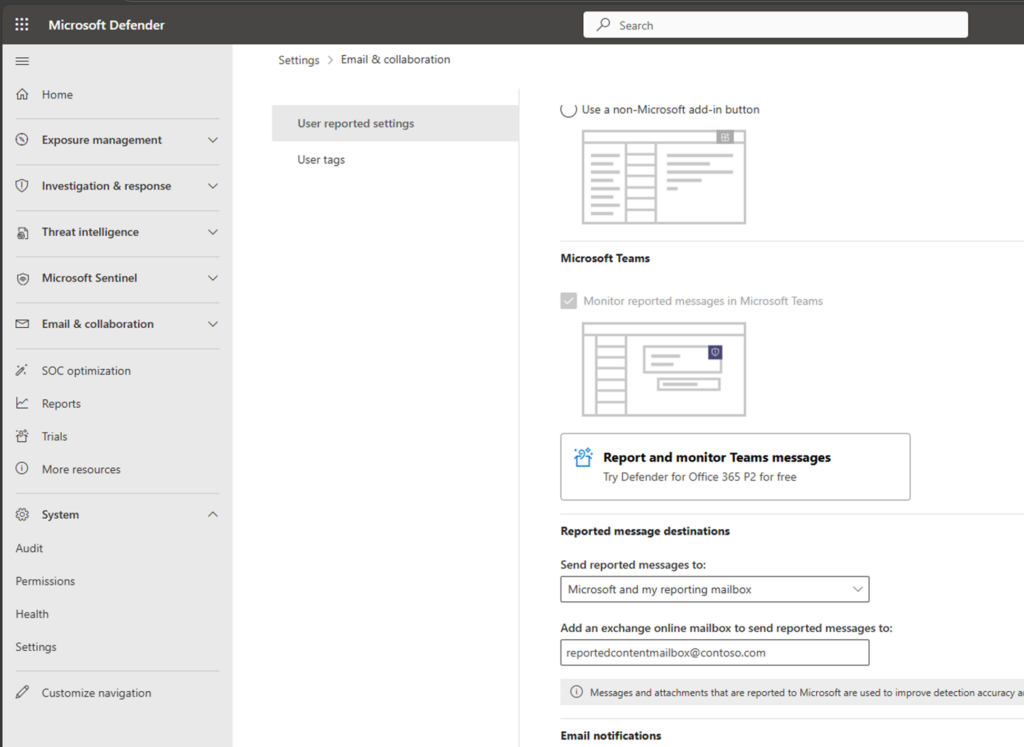This screenshot has width=1024, height=747.
Task: Open Send reported messages to dropdown
Action: [x=714, y=589]
